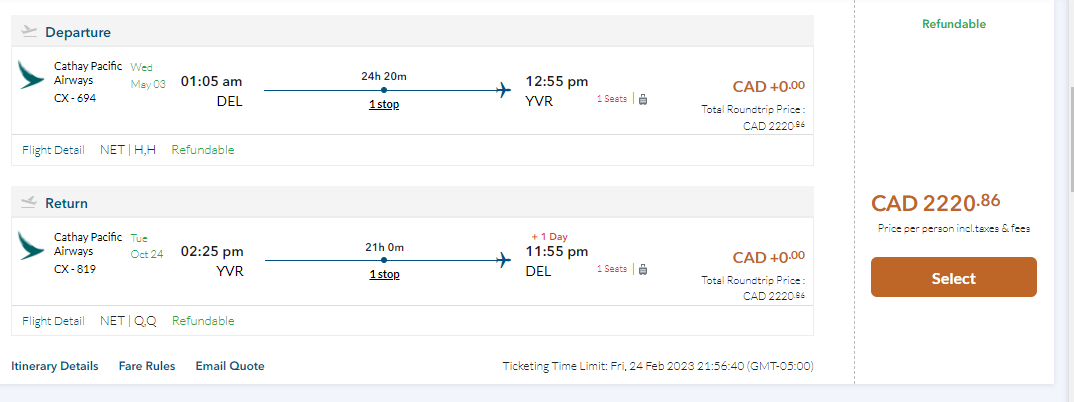Screen dimensions: 1074x402
Task: Click the return flight's Refundable label
Action: click(x=203, y=321)
